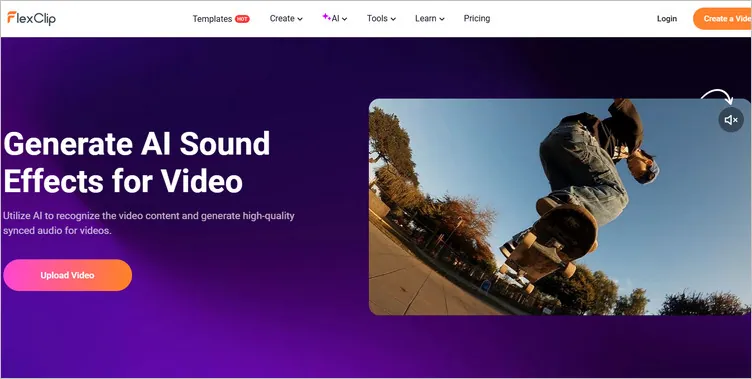This screenshot has width=752, height=379.
Task: Click the 'Utilize AI to recognize' description text
Action: pos(149,223)
